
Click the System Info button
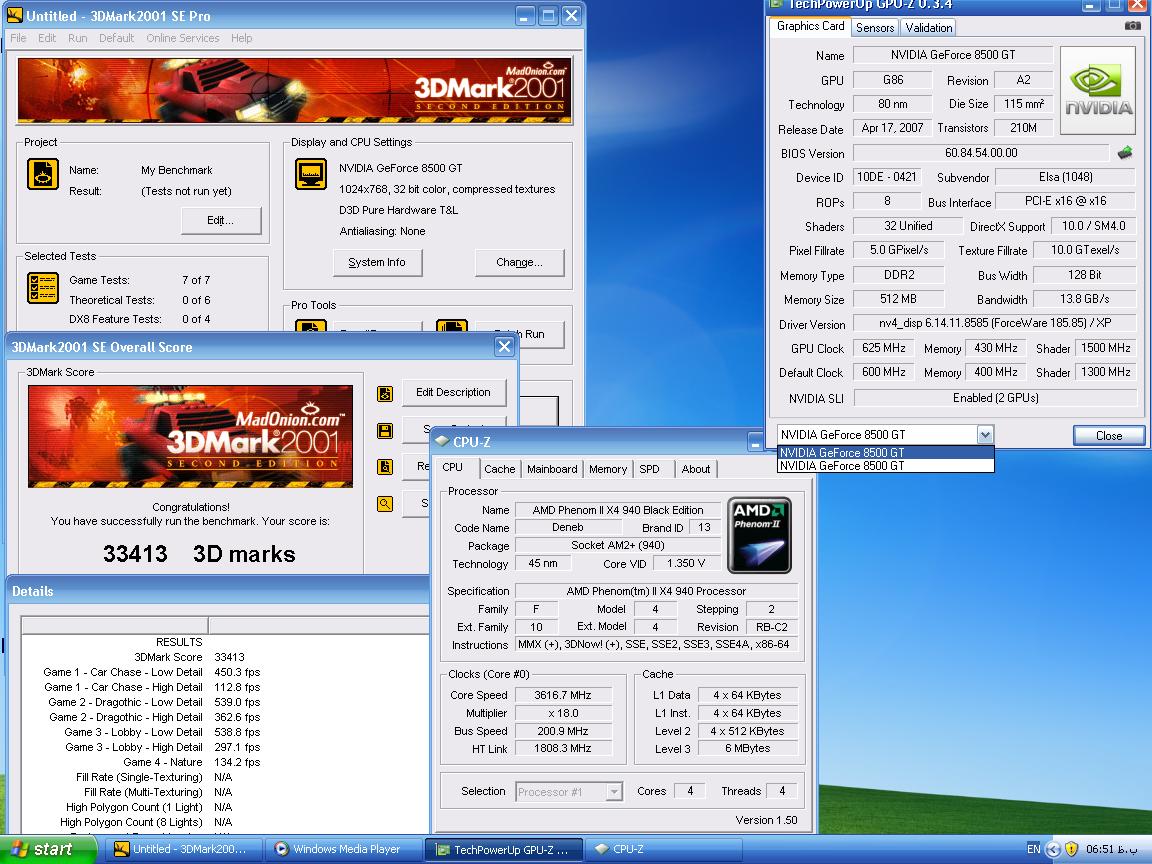(x=377, y=262)
